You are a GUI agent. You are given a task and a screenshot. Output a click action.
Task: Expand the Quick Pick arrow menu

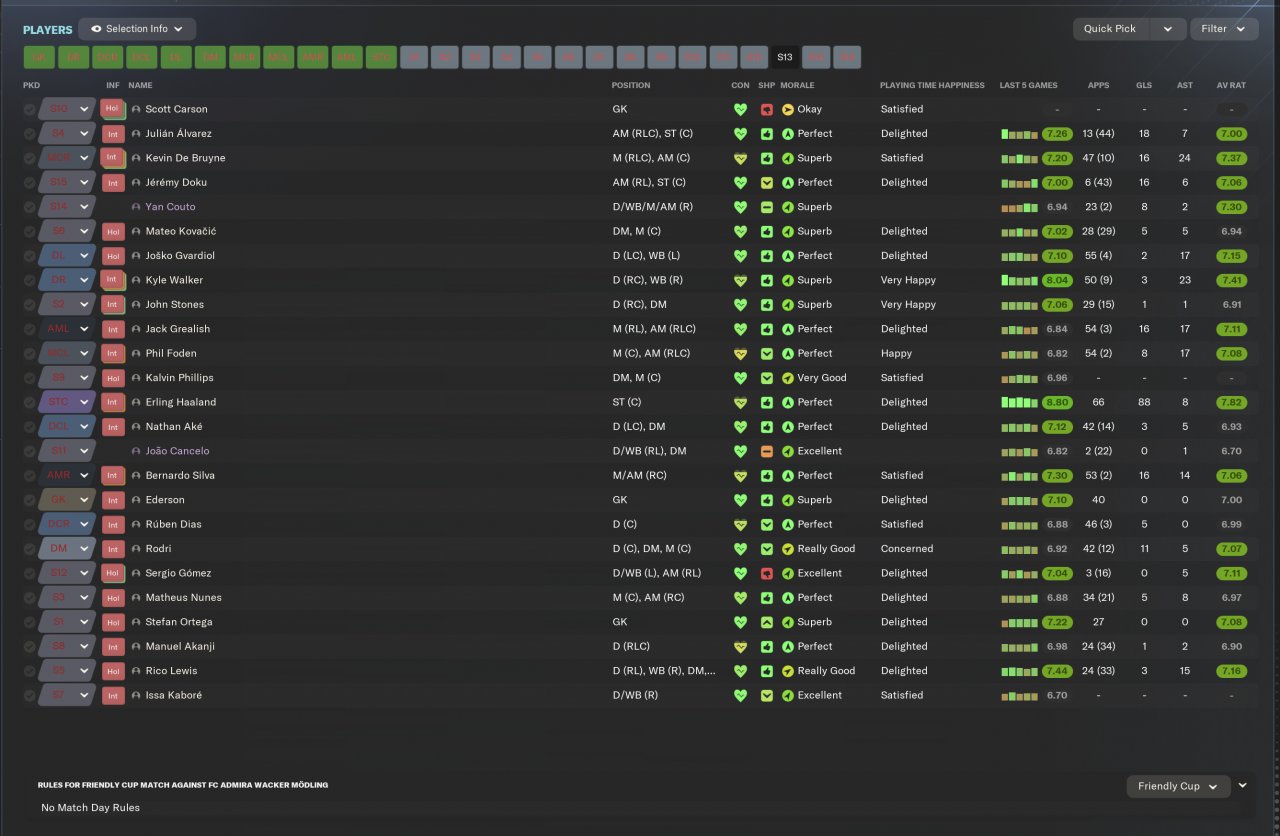[1168, 29]
